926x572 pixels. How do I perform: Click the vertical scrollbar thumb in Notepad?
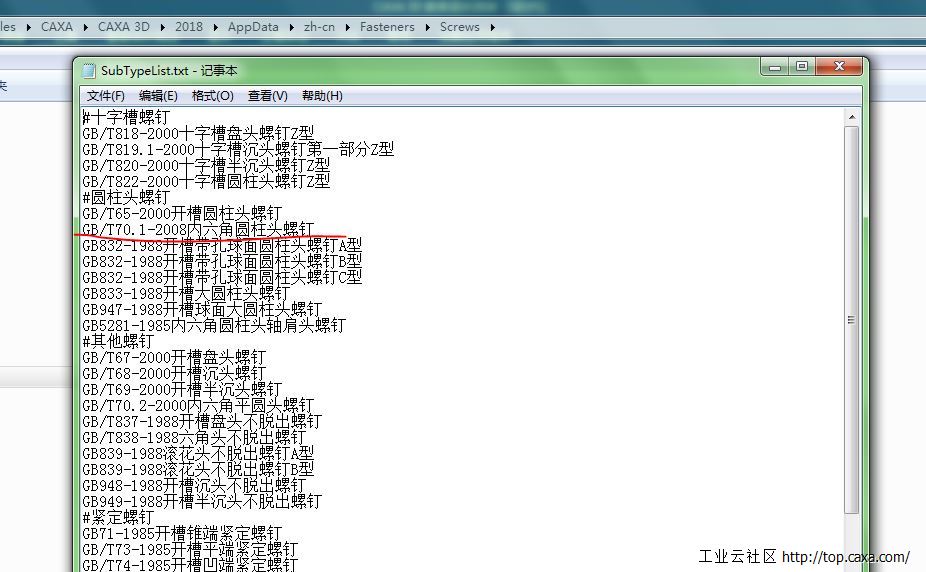coord(852,319)
